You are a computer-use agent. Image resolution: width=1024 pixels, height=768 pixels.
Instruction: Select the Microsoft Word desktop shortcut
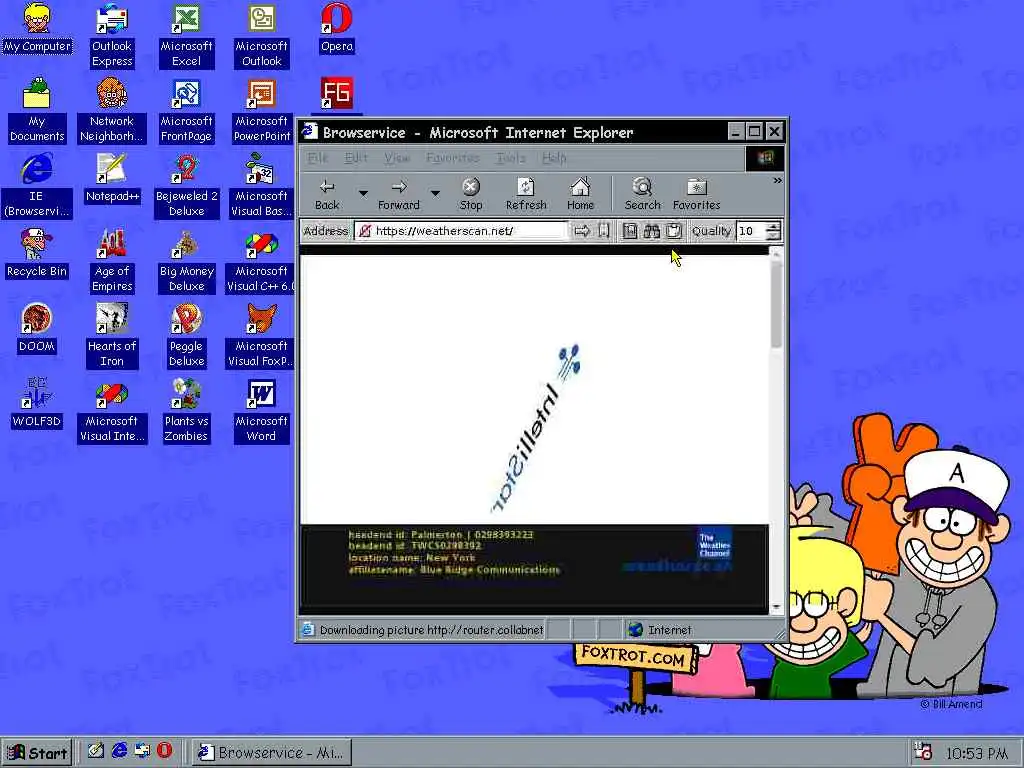(x=261, y=411)
